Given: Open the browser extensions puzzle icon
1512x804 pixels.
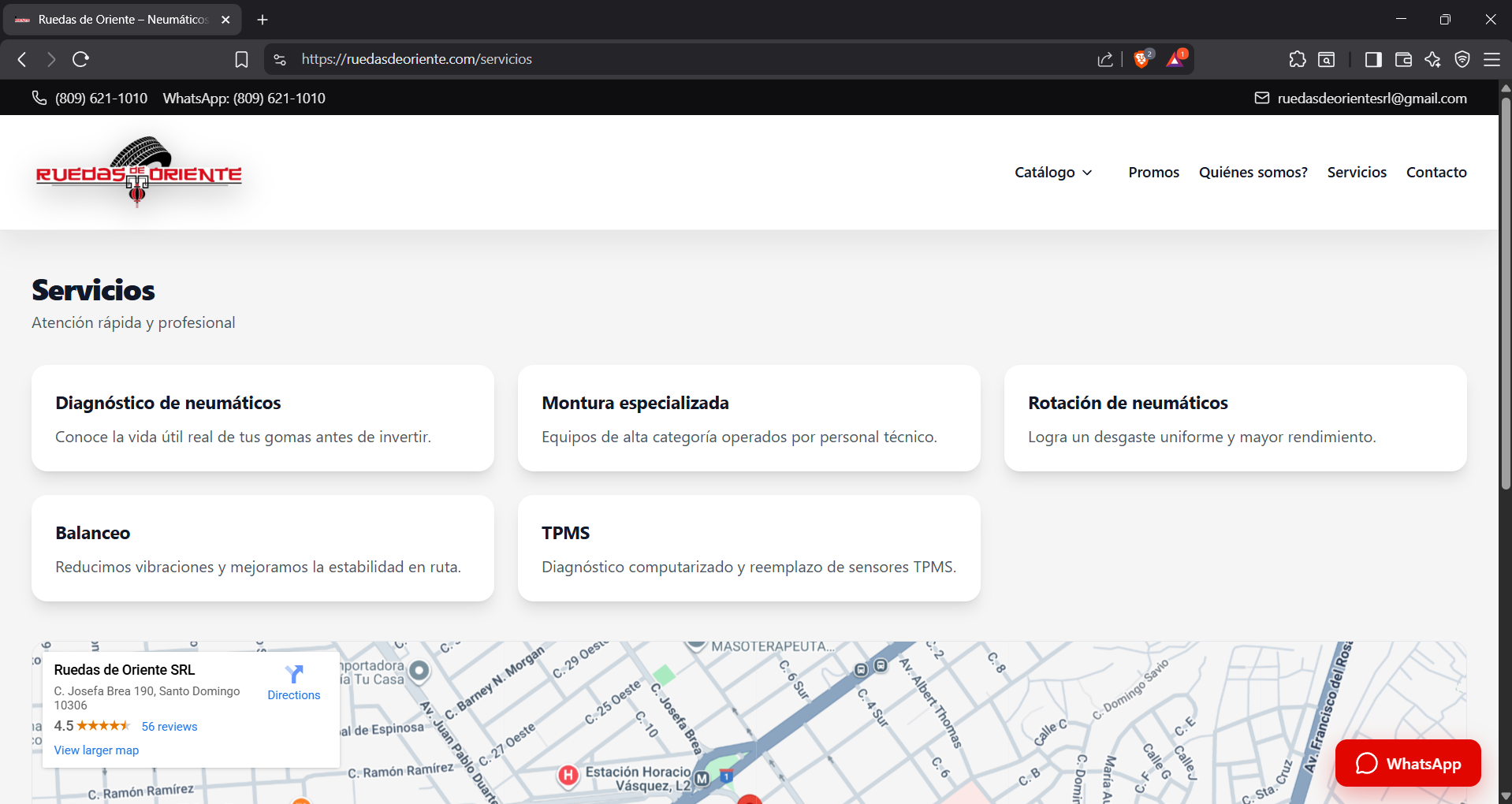Looking at the screenshot, I should [x=1297, y=59].
